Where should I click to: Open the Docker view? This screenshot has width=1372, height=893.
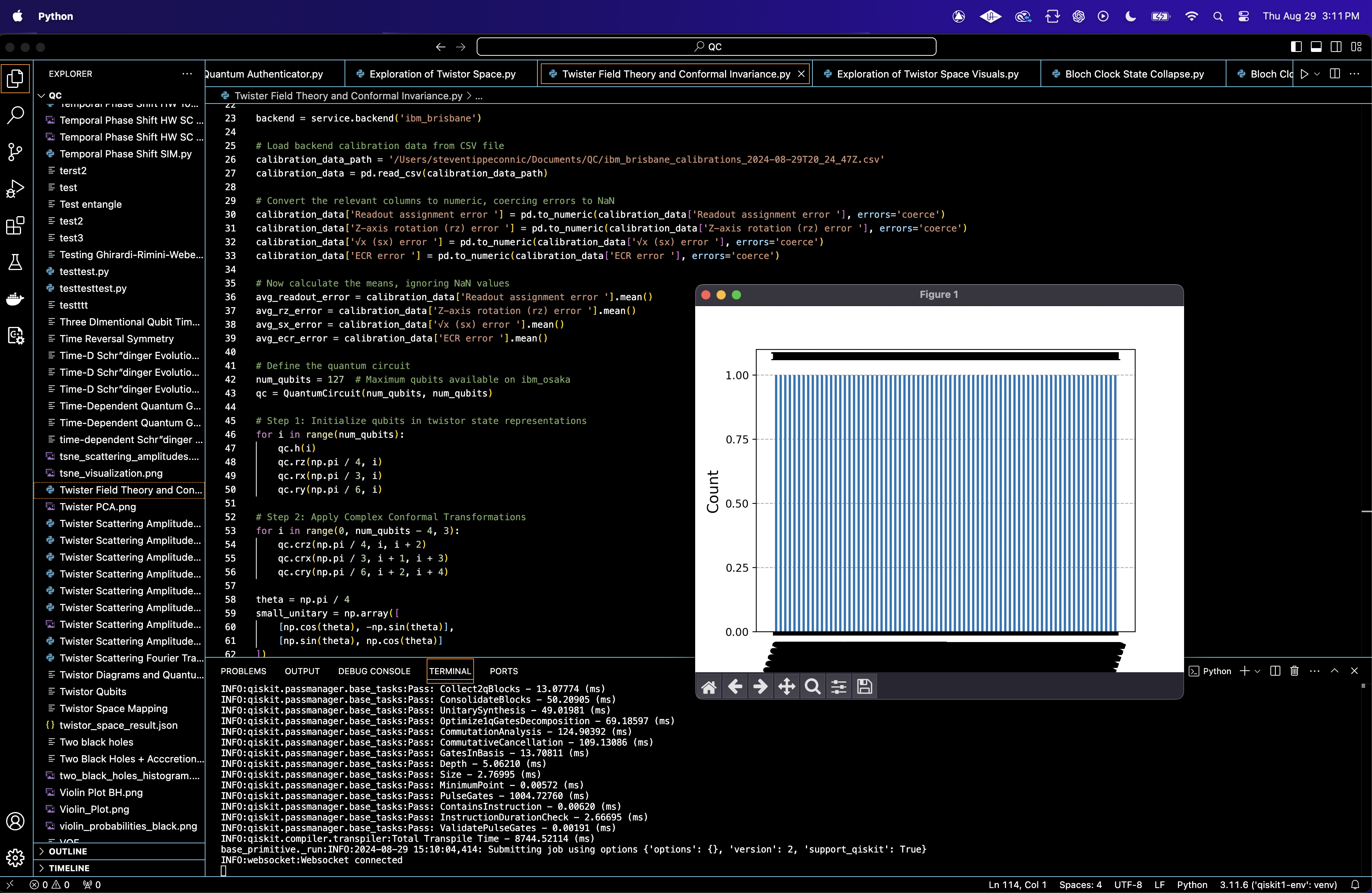point(16,299)
